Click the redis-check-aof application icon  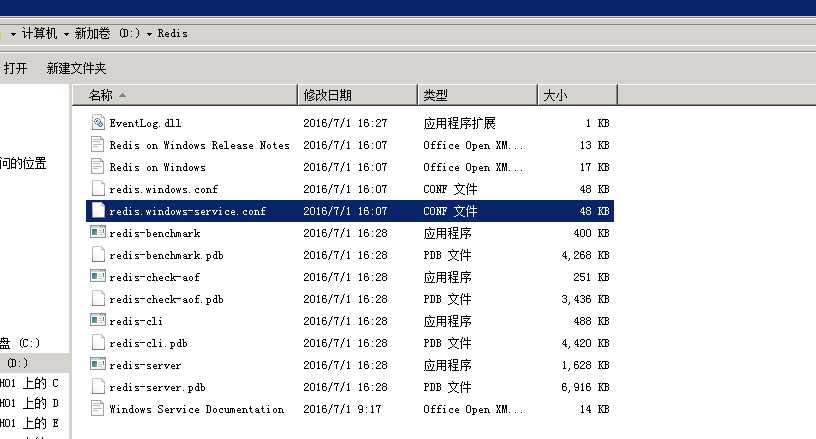click(98, 276)
